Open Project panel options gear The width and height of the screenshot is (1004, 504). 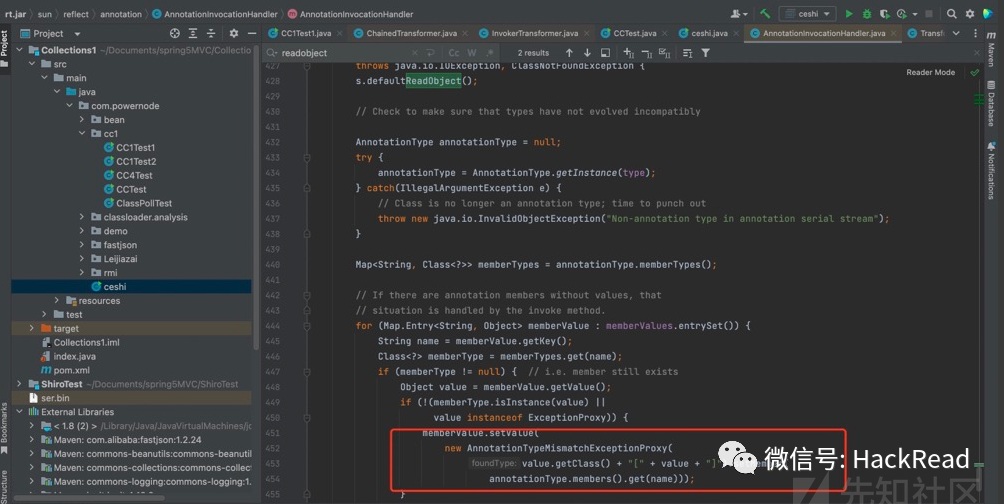coord(234,33)
